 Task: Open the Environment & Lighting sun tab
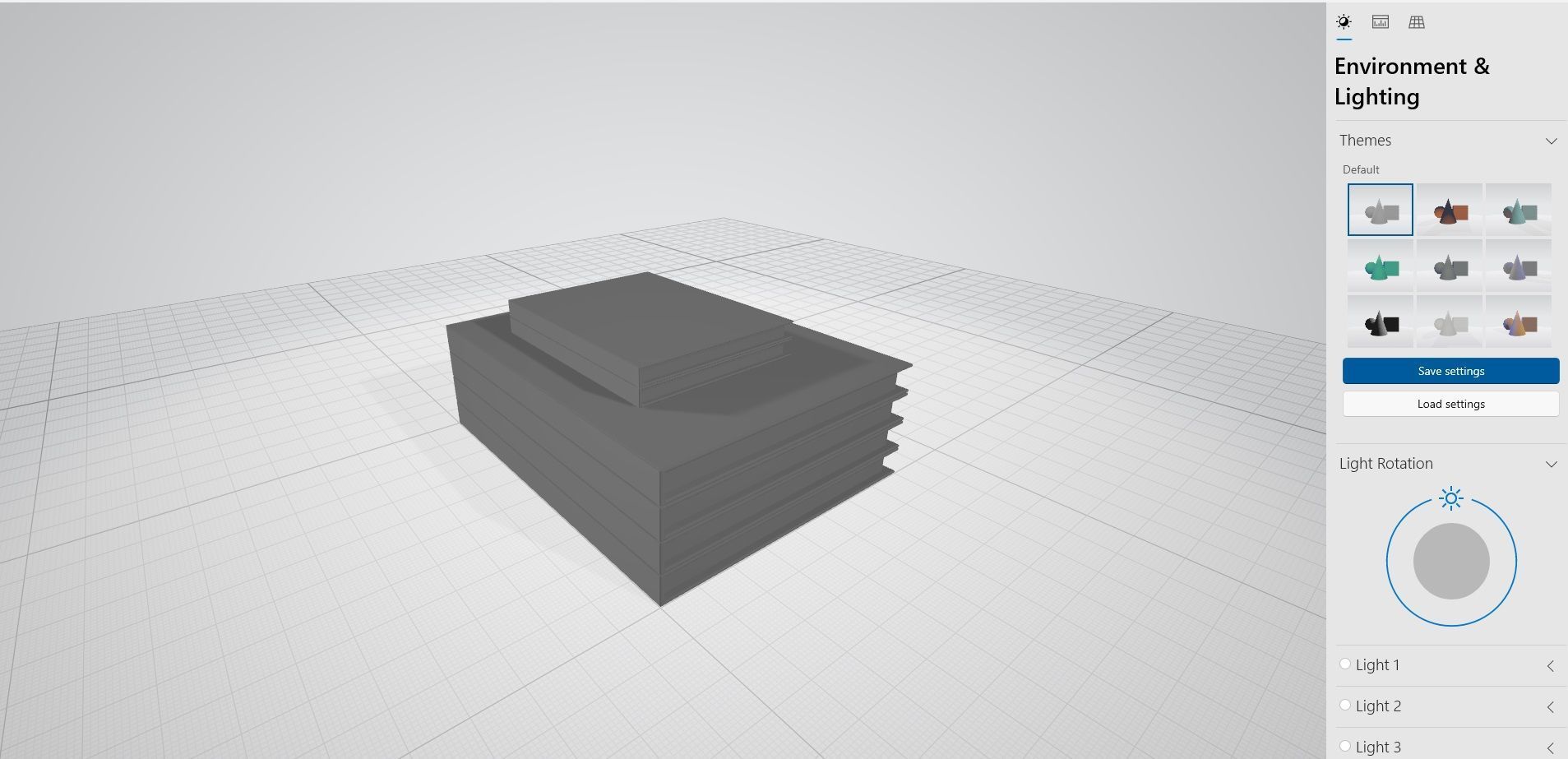click(1344, 22)
